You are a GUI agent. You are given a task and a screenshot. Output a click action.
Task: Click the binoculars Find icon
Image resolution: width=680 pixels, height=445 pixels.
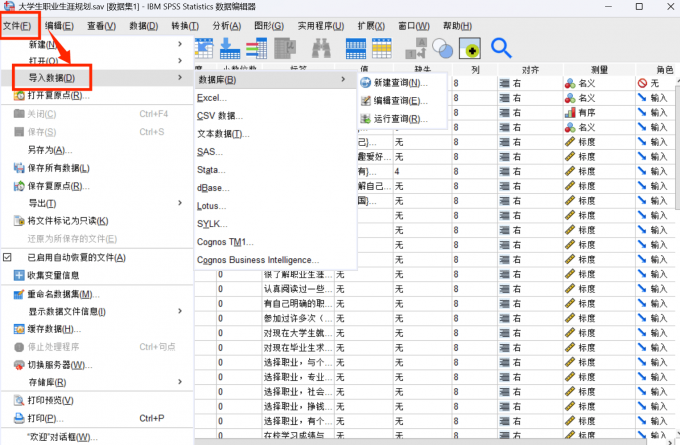pyautogui.click(x=321, y=48)
